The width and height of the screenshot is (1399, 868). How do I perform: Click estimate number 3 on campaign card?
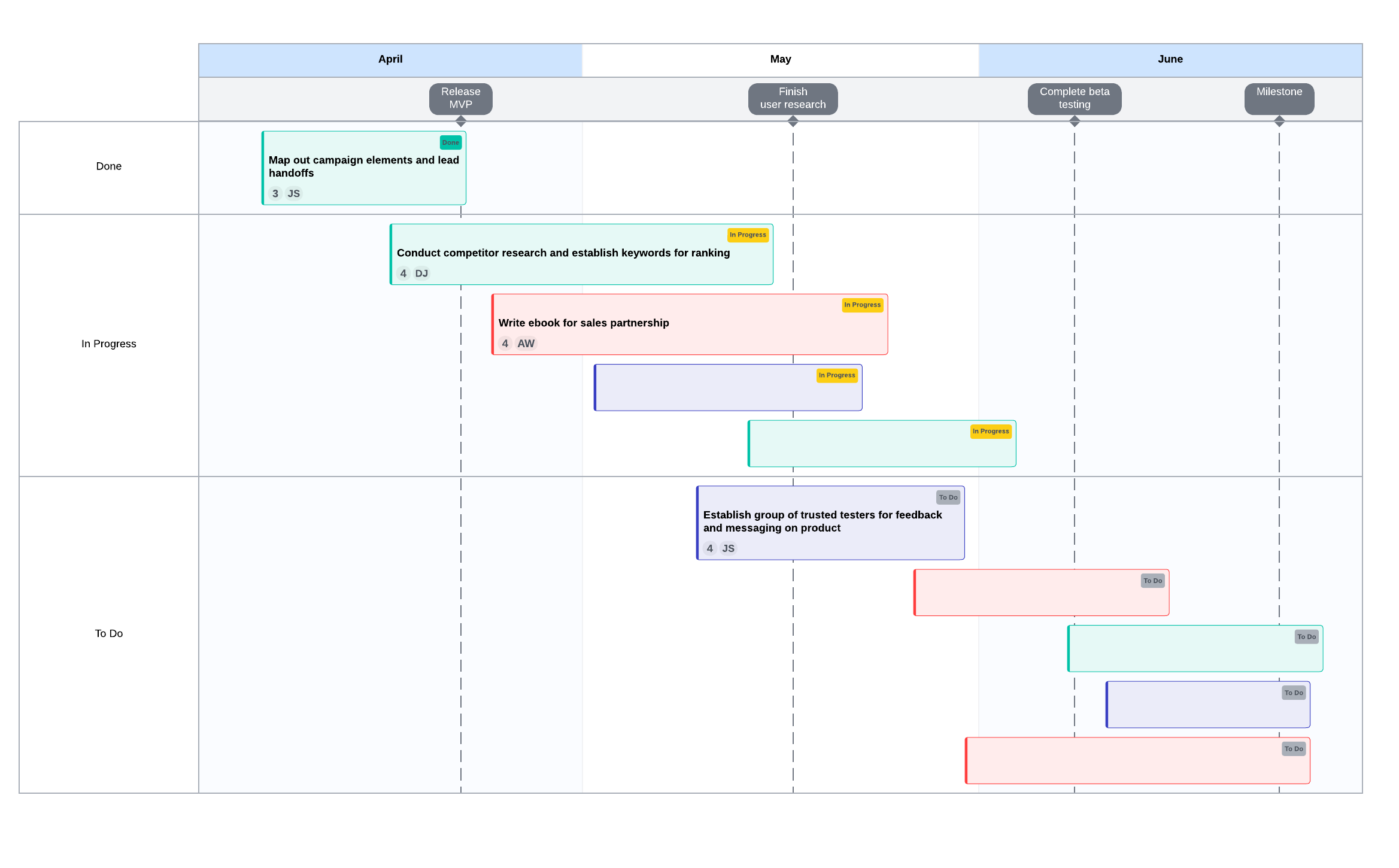(x=275, y=193)
